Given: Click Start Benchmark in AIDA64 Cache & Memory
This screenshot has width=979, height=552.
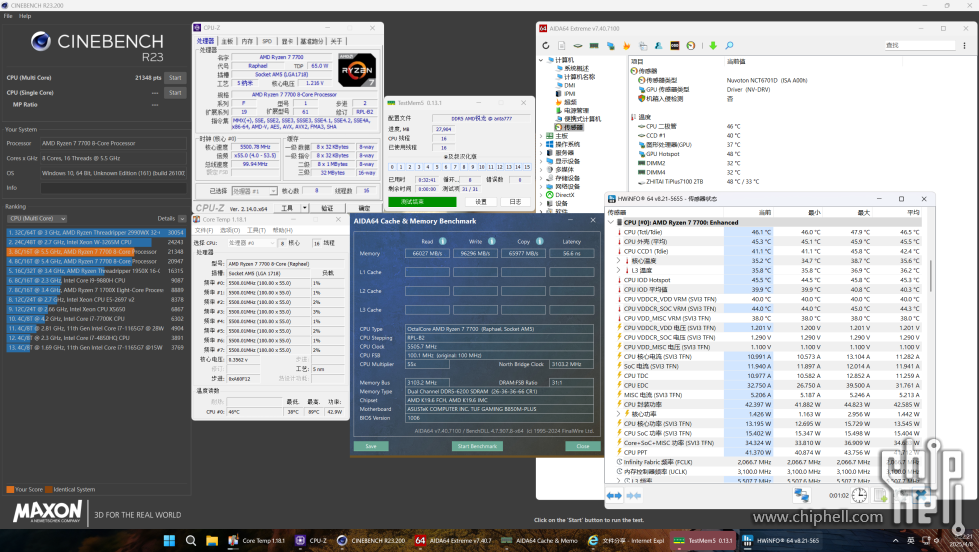Looking at the screenshot, I should (x=477, y=446).
